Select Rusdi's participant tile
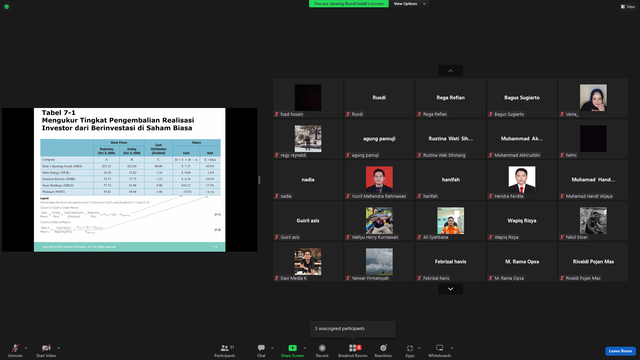Screen dimensions: 640x360 pyautogui.click(x=379, y=98)
